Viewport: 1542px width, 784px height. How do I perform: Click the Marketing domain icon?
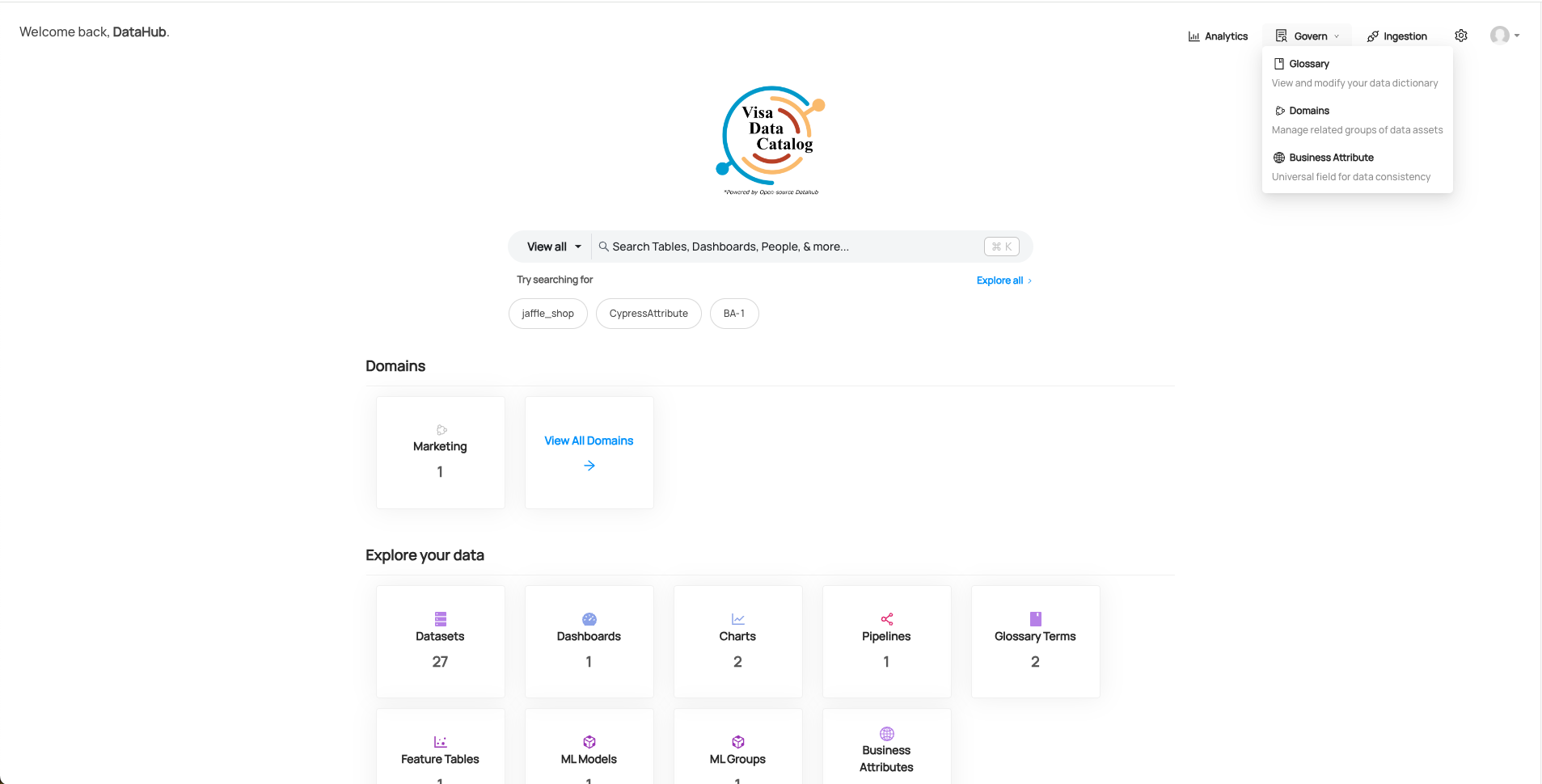point(441,430)
